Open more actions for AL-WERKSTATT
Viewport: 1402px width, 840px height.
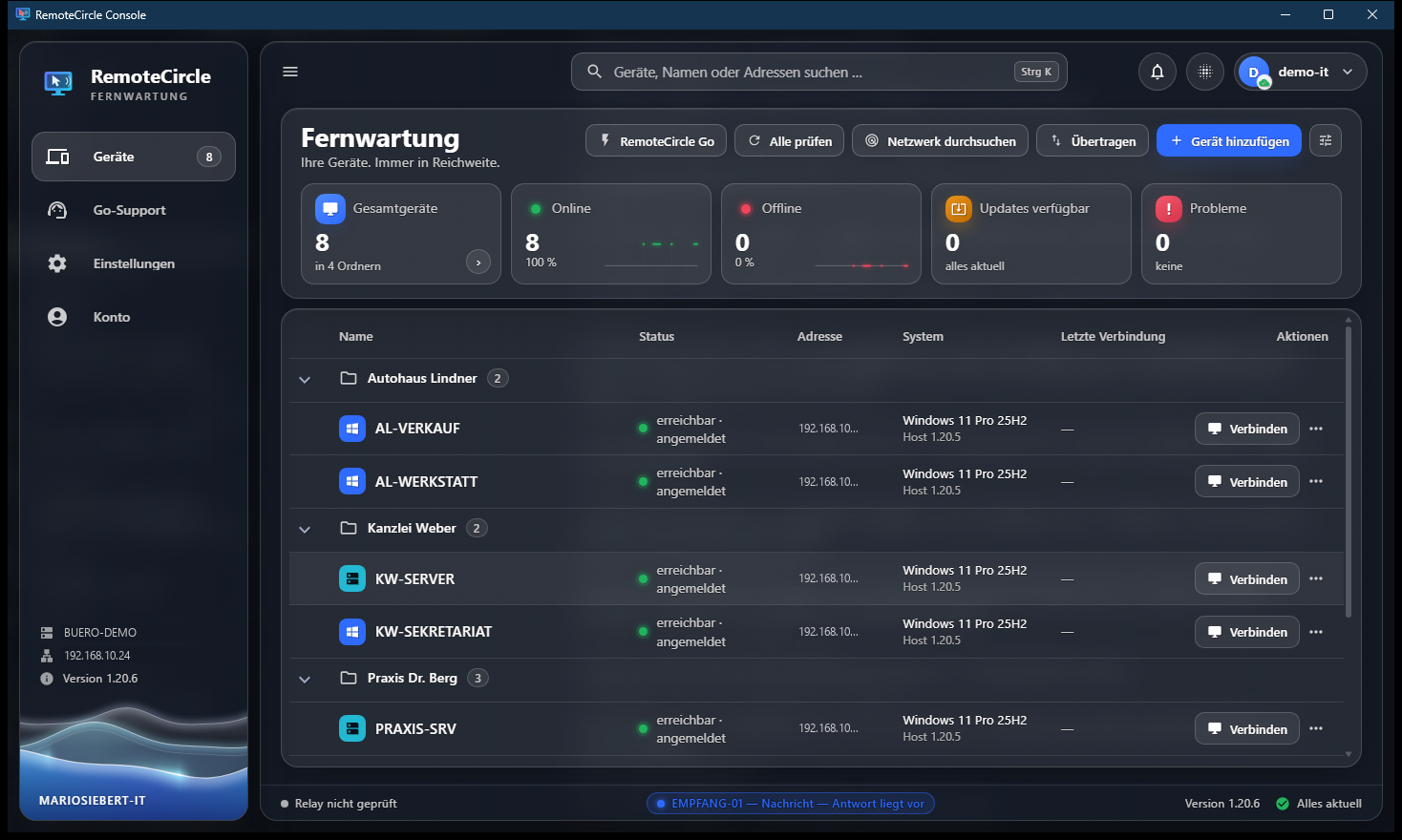[1316, 482]
